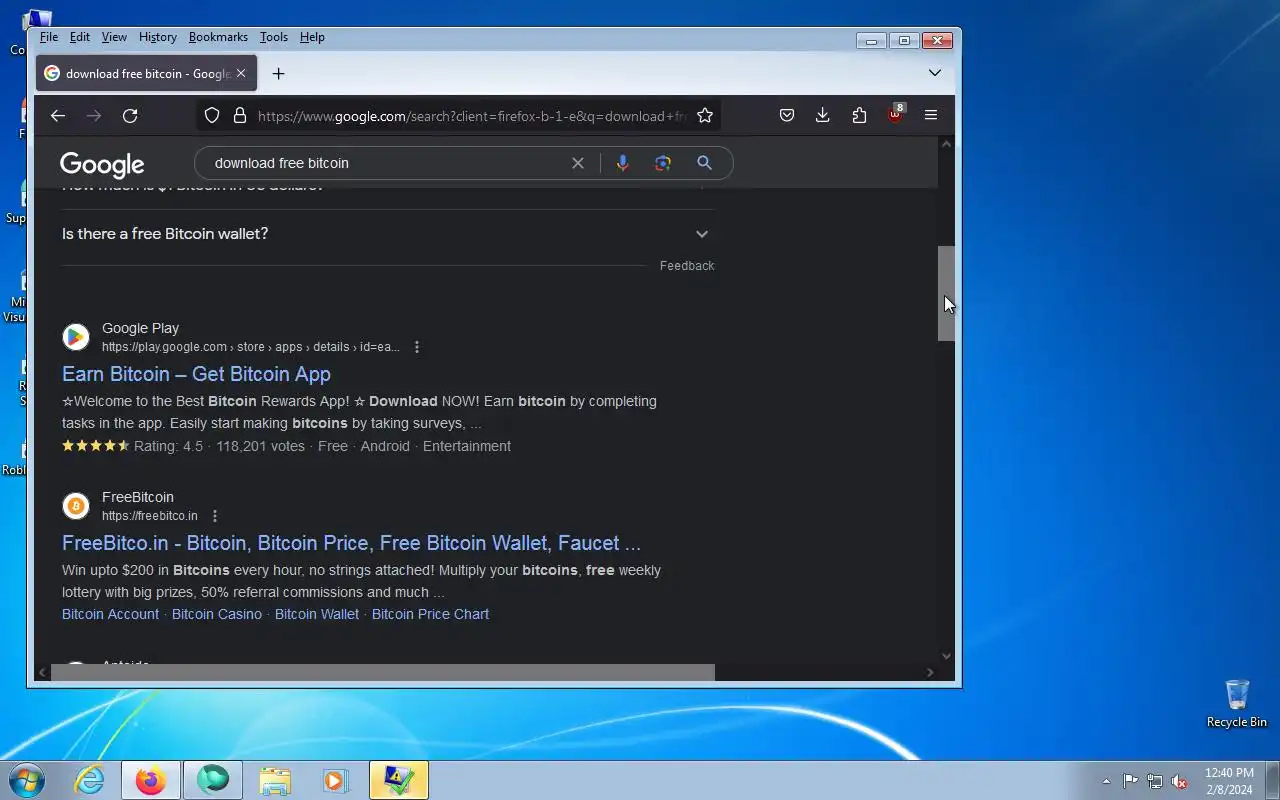
Task: Bookmark this page with the star icon
Action: [x=705, y=116]
